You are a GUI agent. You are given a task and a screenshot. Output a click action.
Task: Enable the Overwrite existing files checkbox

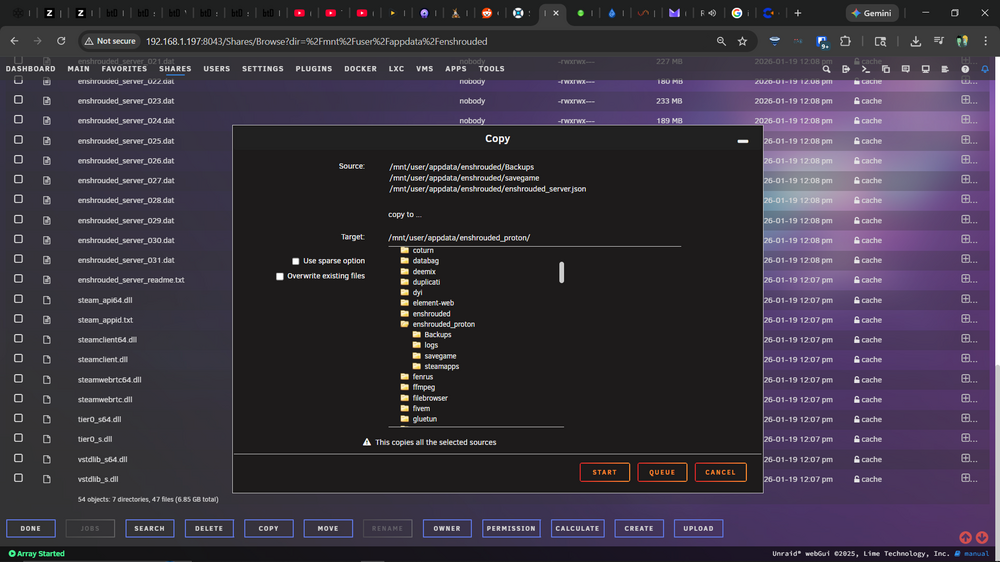click(279, 276)
